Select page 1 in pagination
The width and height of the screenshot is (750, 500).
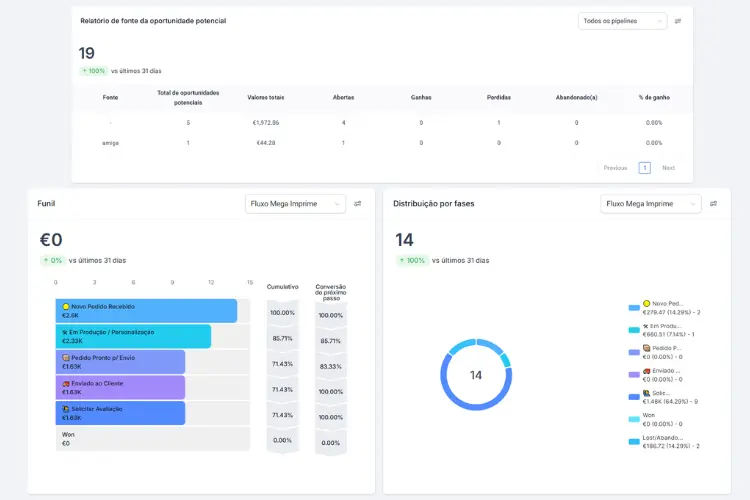tap(644, 168)
